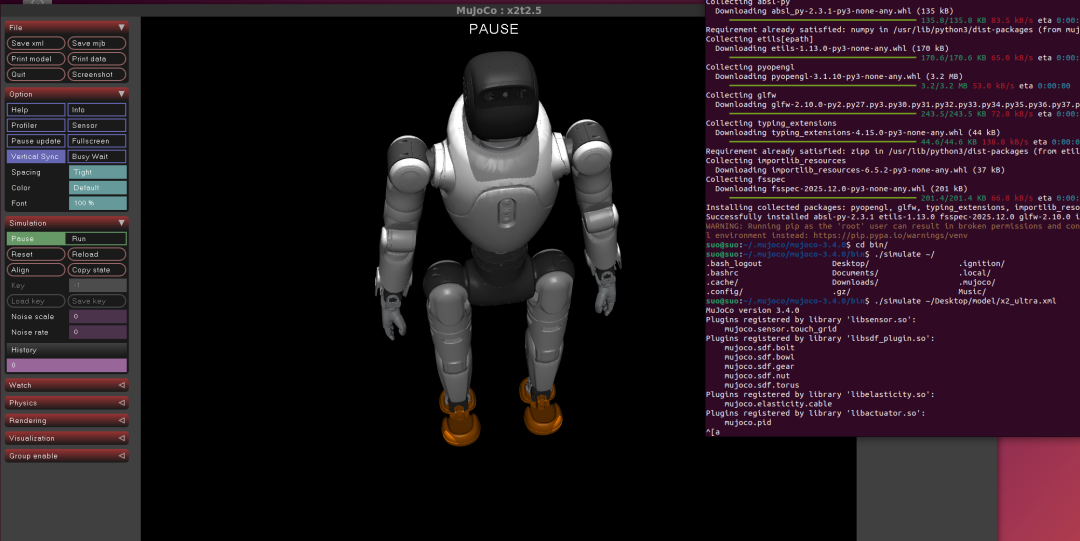Enable the Sensor option
This screenshot has width=1080, height=541.
(96, 125)
